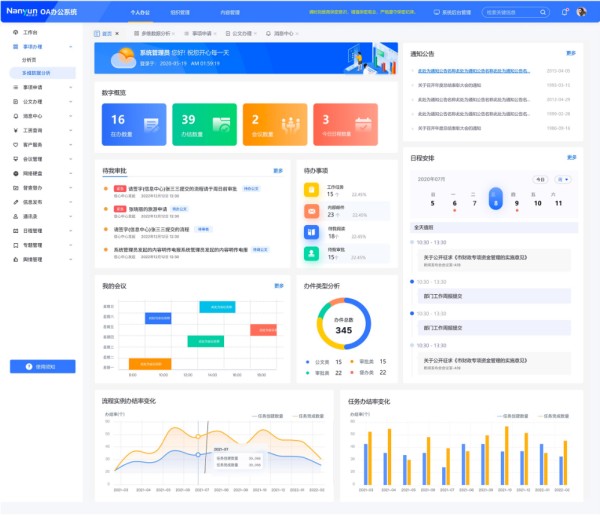600x515 pixels.
Task: Open 更多 link in 我的会议 panel
Action: pos(279,286)
